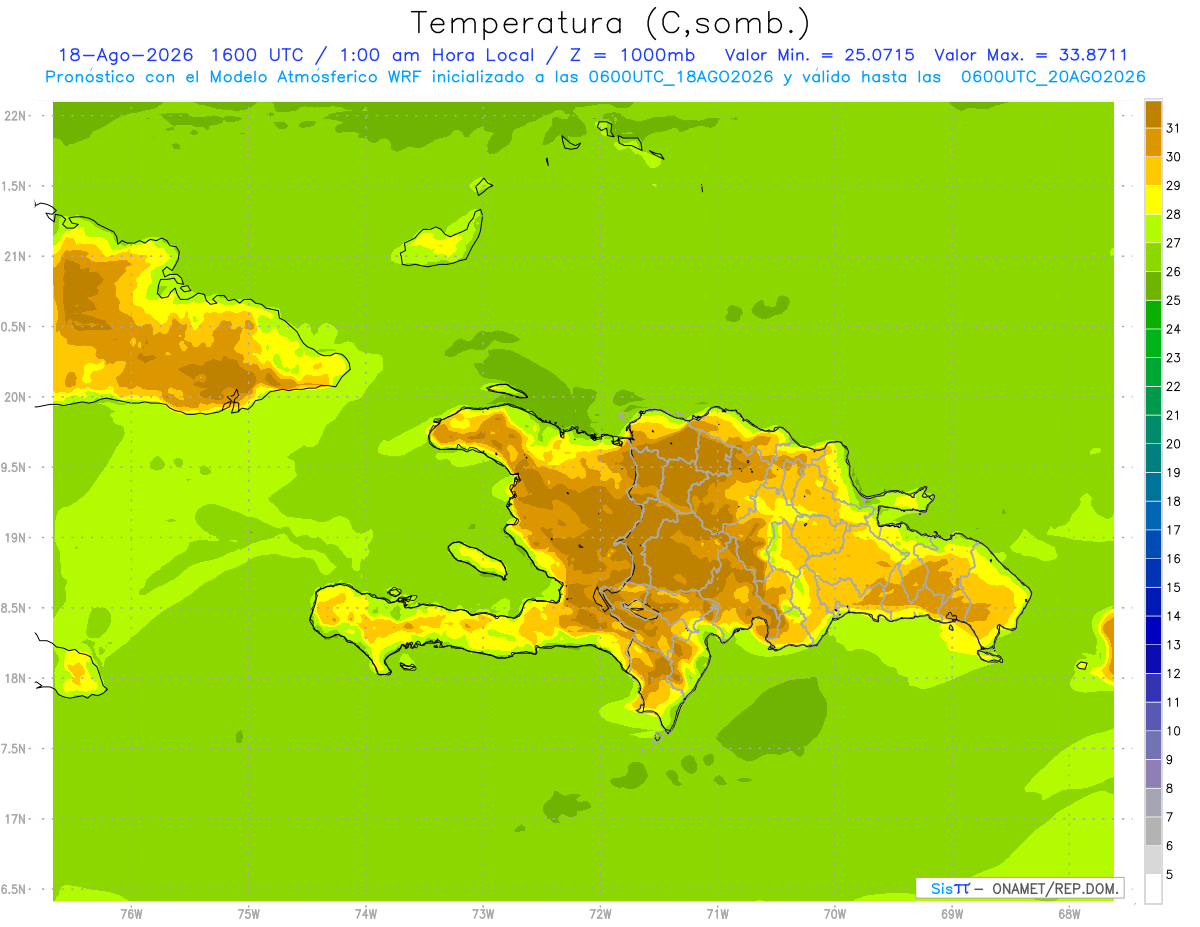Click the '1:00 am Hora Local' text
This screenshot has width=1200, height=927.
tap(435, 55)
